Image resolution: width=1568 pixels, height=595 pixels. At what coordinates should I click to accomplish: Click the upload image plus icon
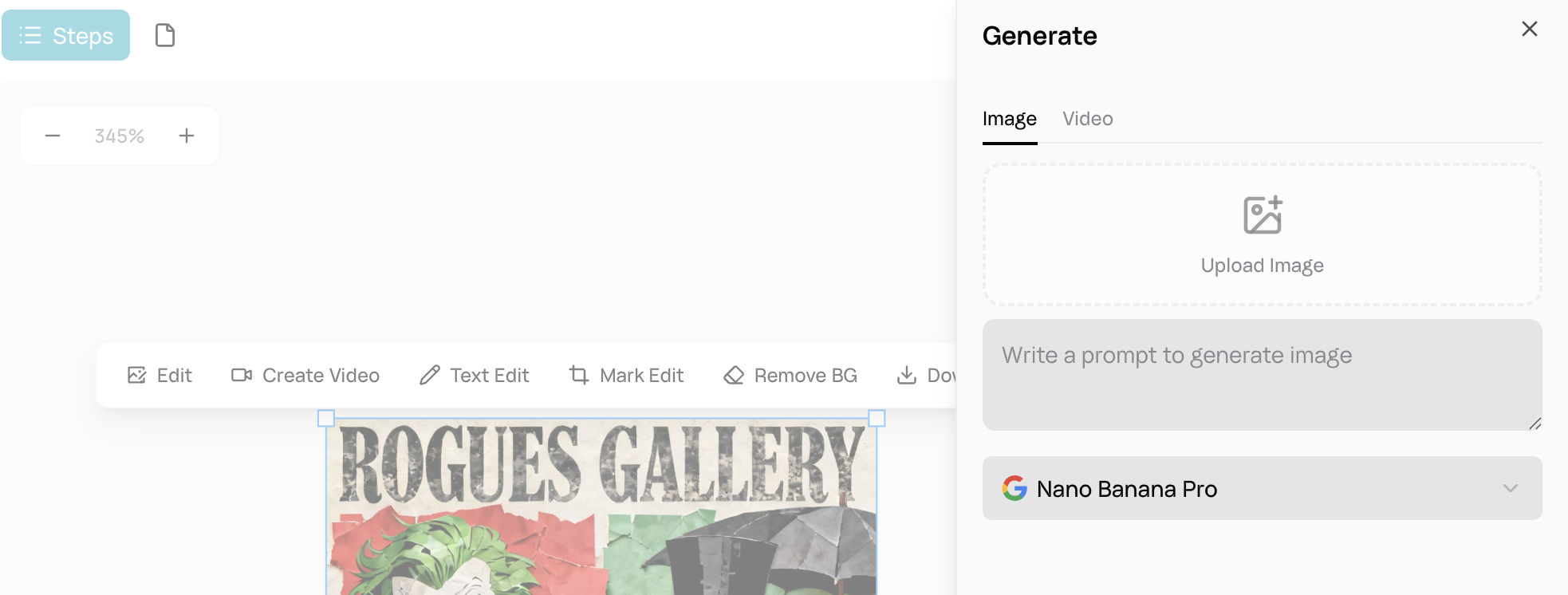coord(1263,215)
